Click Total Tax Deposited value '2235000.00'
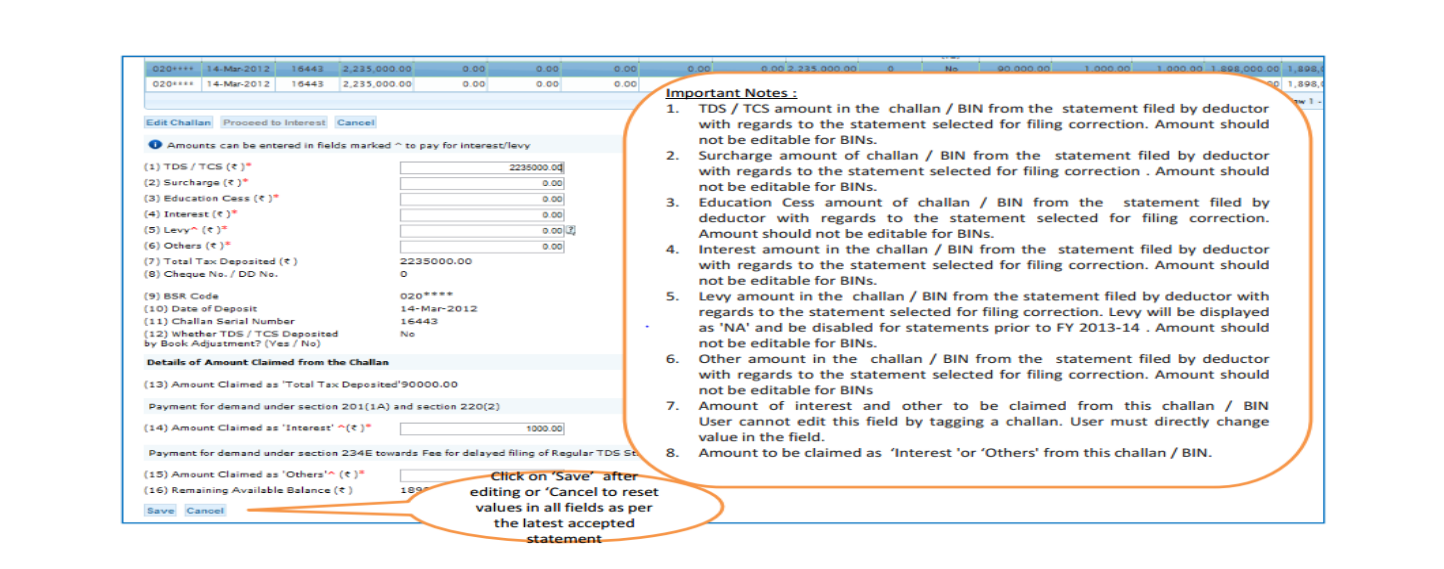 436,261
